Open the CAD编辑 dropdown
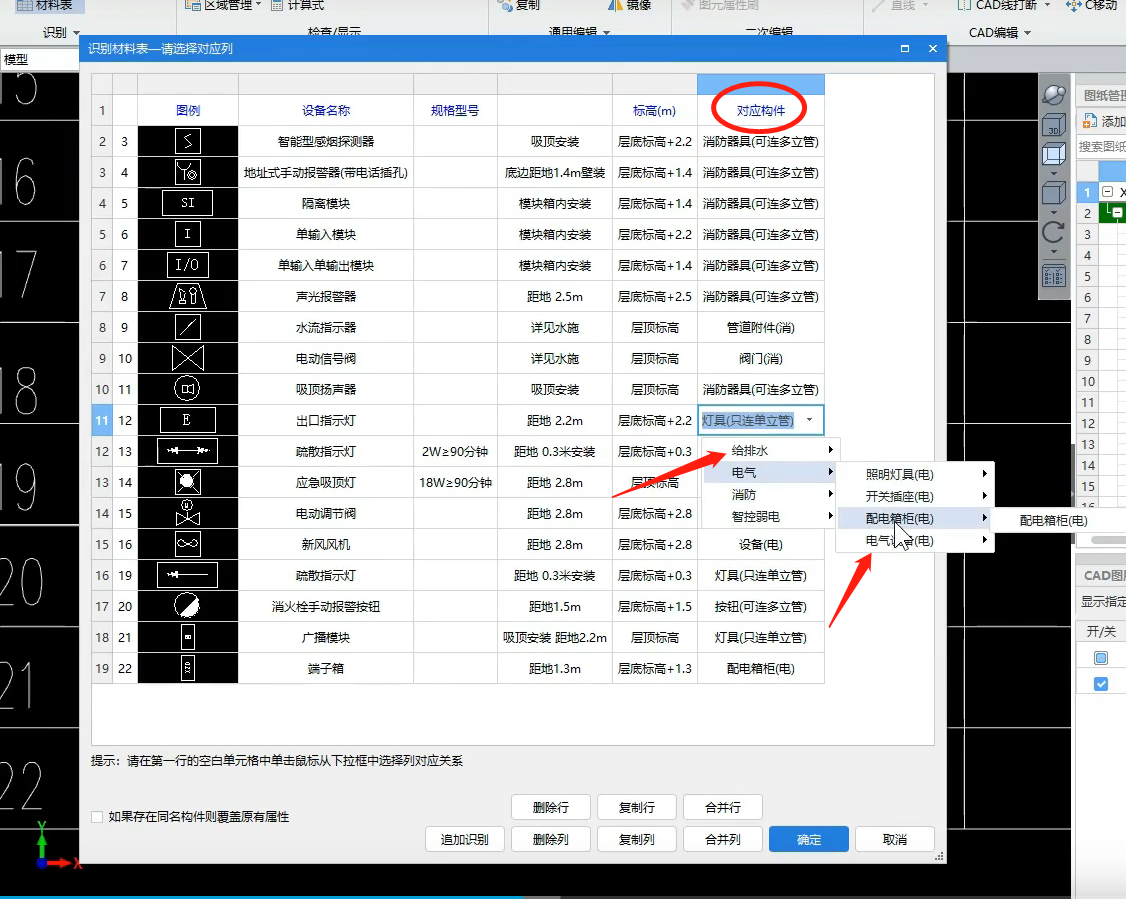Screen dimensions: 1126x899 coord(997,31)
